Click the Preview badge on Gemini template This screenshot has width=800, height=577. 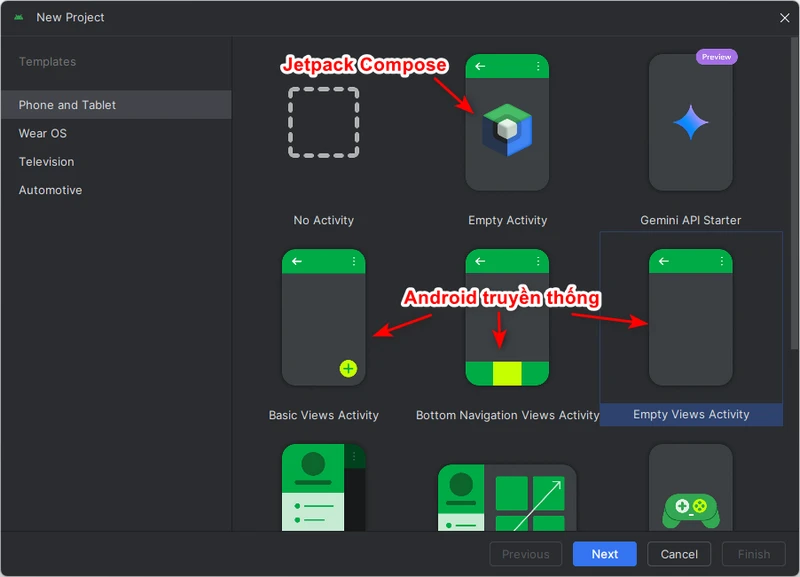tap(716, 57)
